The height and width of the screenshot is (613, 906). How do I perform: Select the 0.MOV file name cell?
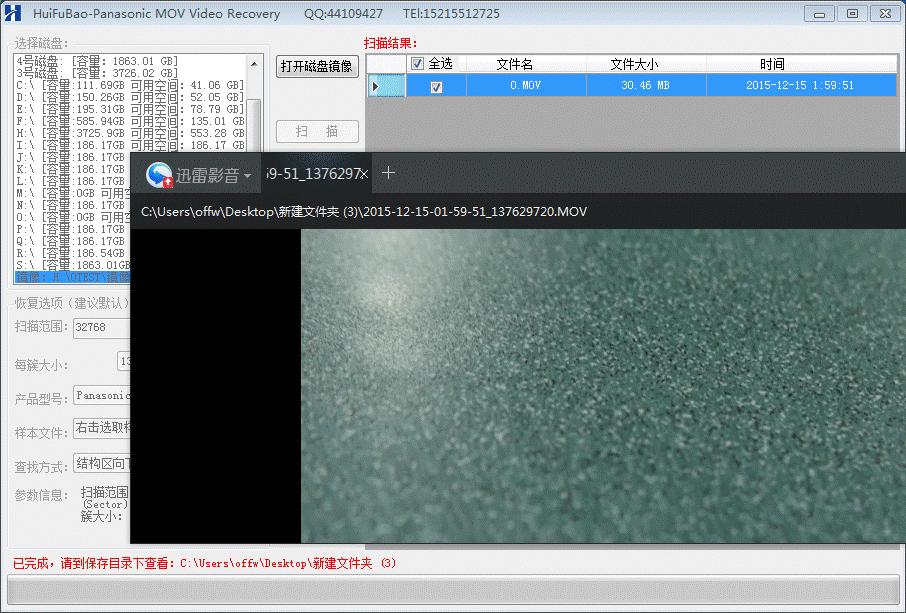click(526, 86)
